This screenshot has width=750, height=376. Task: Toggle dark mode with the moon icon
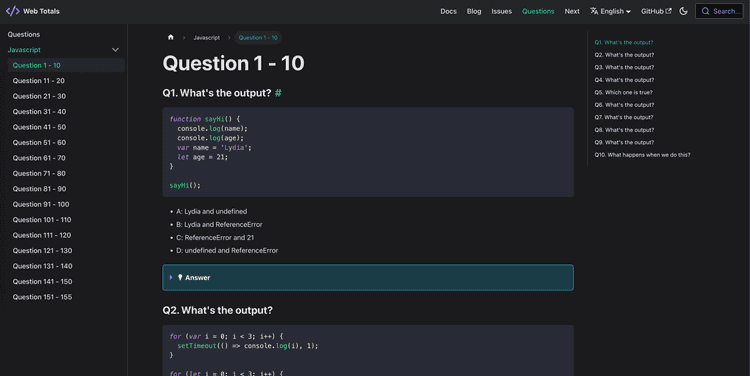point(684,11)
